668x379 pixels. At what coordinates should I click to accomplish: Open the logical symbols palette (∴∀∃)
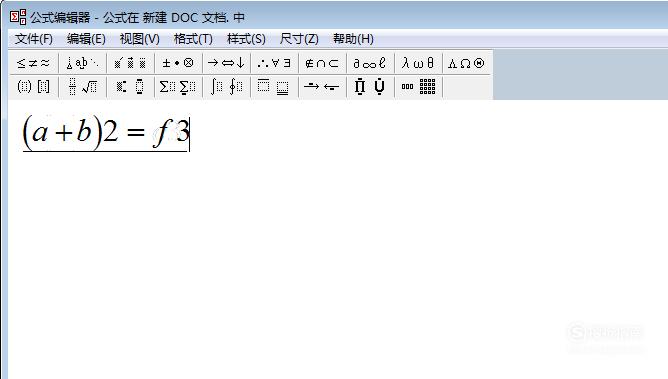pyautogui.click(x=274, y=63)
